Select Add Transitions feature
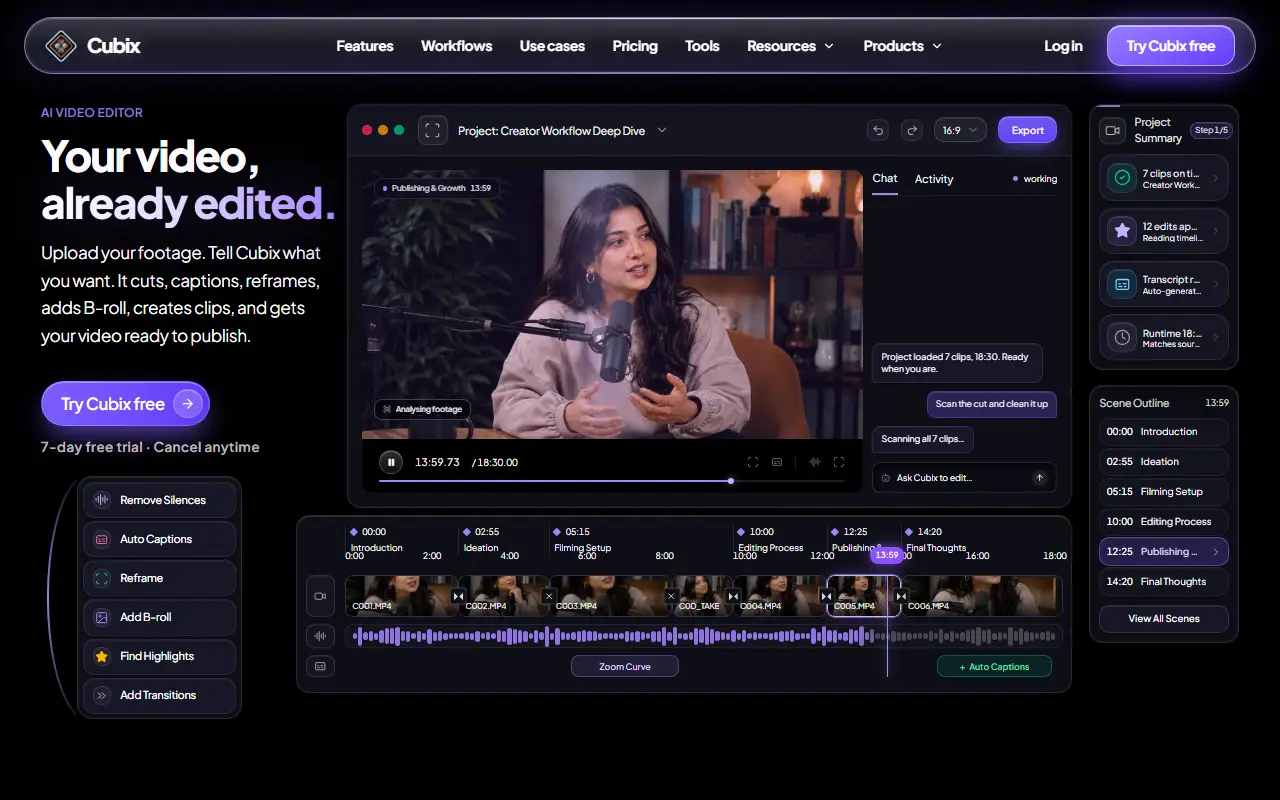Image resolution: width=1280 pixels, height=800 pixels. [160, 695]
